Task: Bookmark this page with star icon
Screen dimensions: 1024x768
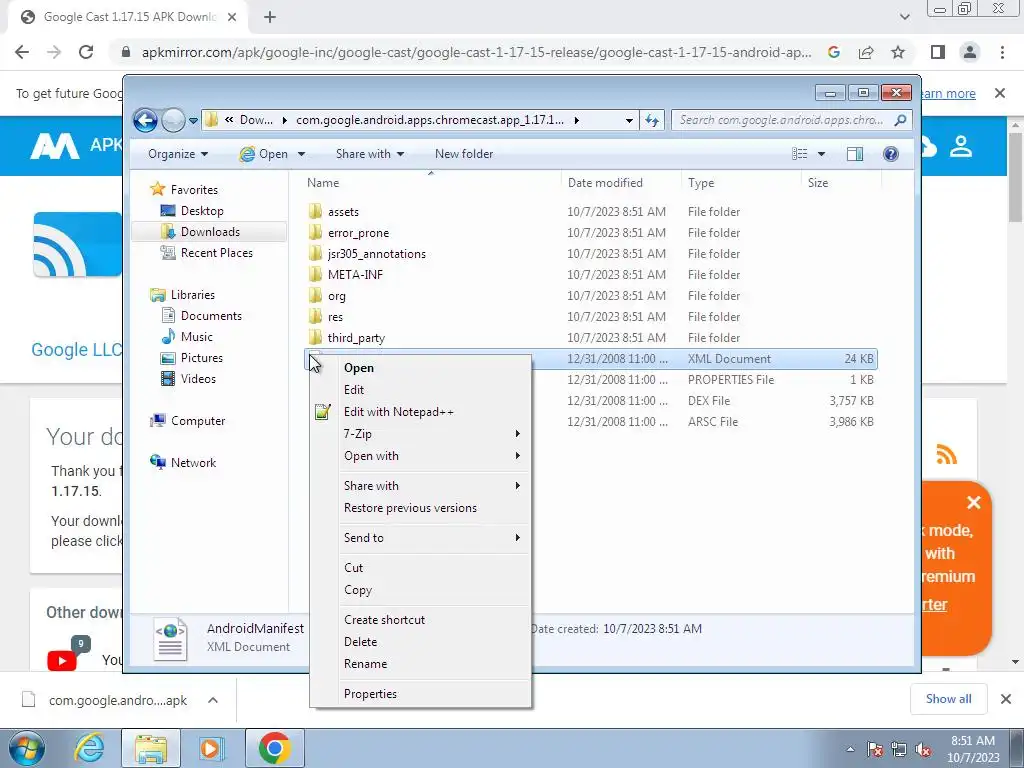Action: click(x=898, y=52)
